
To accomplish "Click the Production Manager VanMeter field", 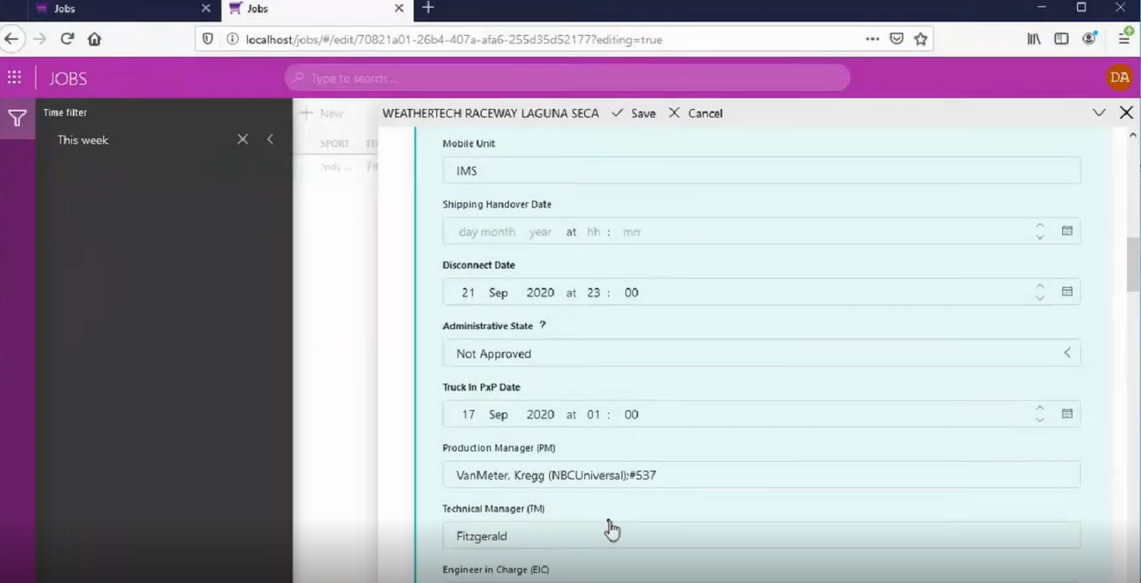I will tap(761, 475).
